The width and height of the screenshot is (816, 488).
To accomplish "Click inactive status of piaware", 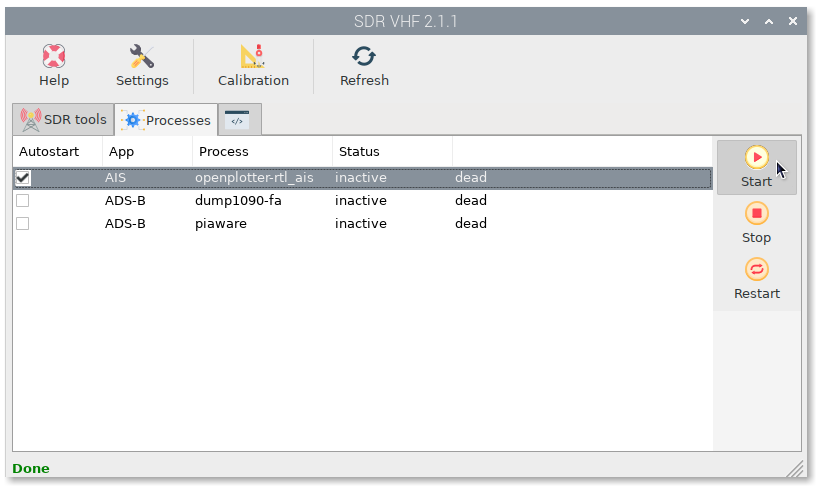I will 361,223.
